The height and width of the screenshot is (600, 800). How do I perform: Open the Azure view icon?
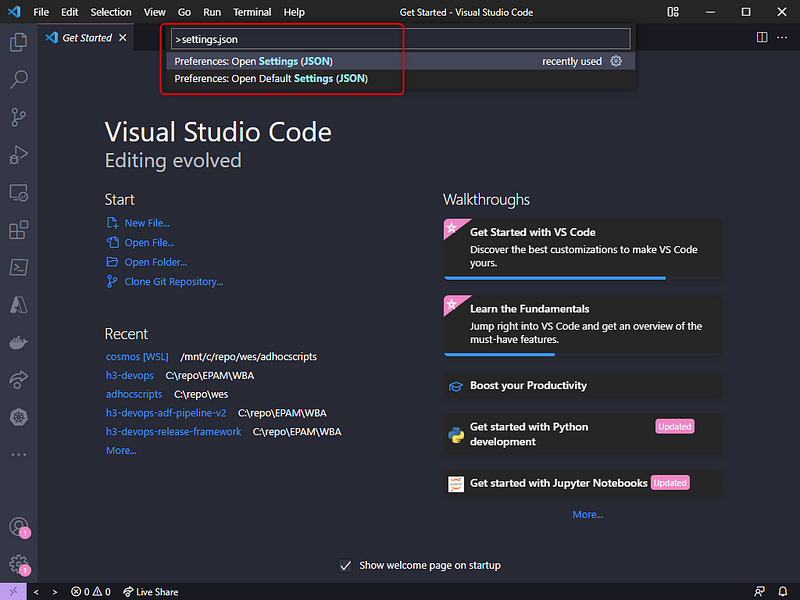(18, 304)
